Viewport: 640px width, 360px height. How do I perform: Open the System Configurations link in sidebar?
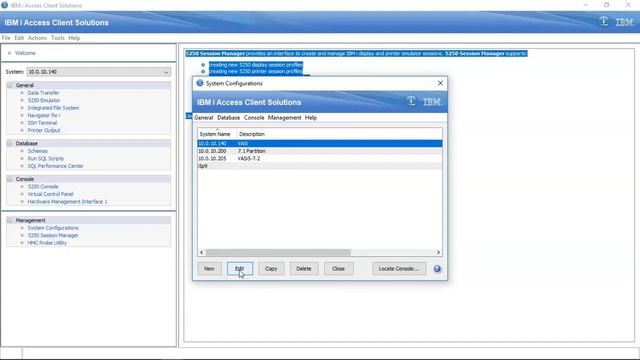pyautogui.click(x=53, y=228)
